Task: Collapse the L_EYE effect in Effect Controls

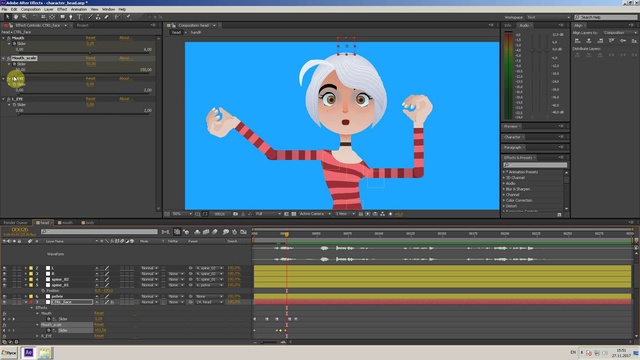Action: (x=4, y=99)
